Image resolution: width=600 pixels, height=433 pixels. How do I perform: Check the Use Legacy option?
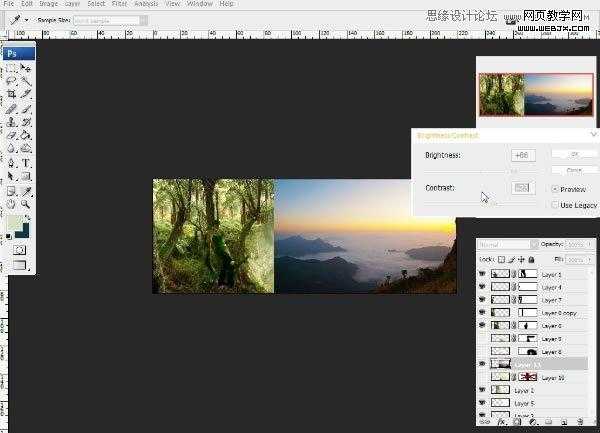(x=556, y=205)
